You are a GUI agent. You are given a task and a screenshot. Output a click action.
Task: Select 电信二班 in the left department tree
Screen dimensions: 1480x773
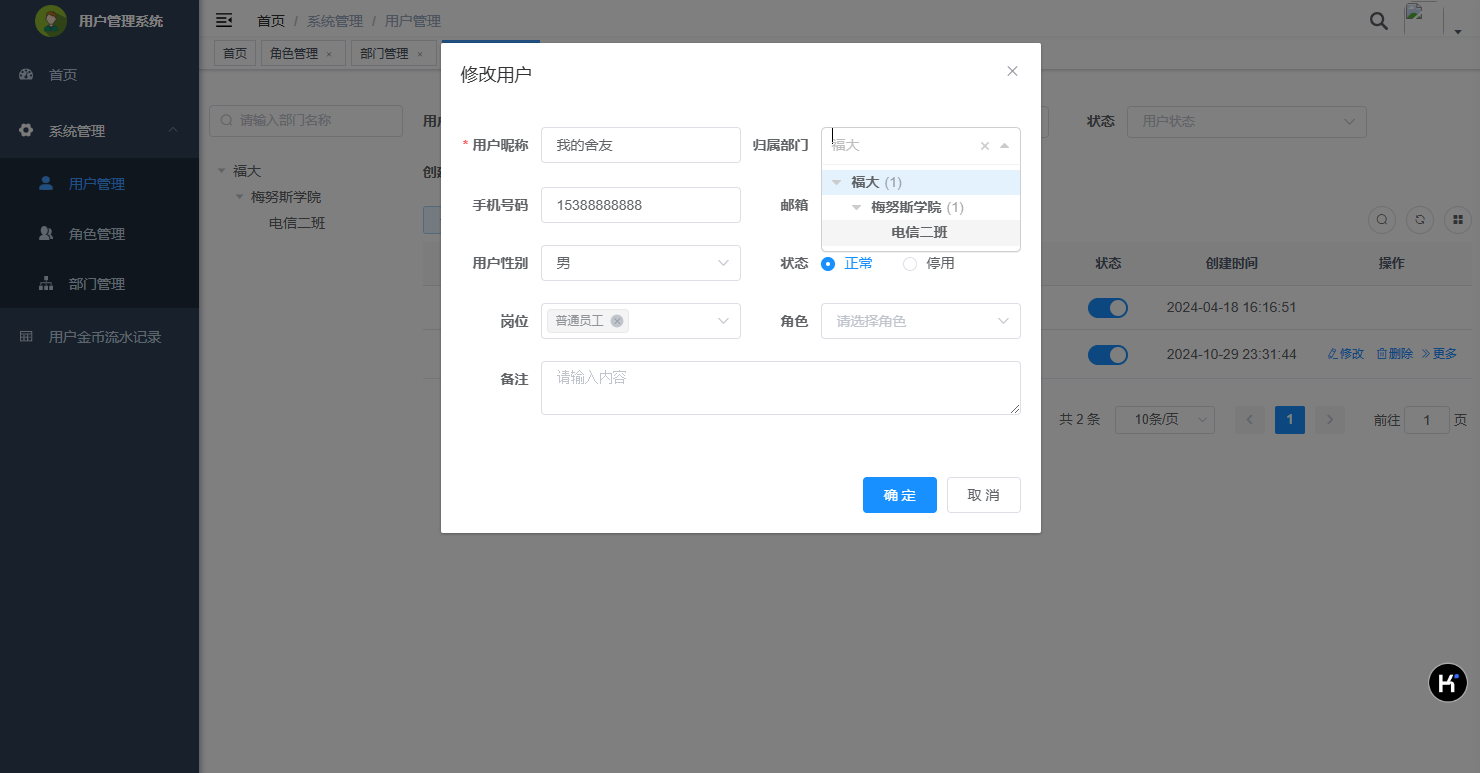click(297, 223)
